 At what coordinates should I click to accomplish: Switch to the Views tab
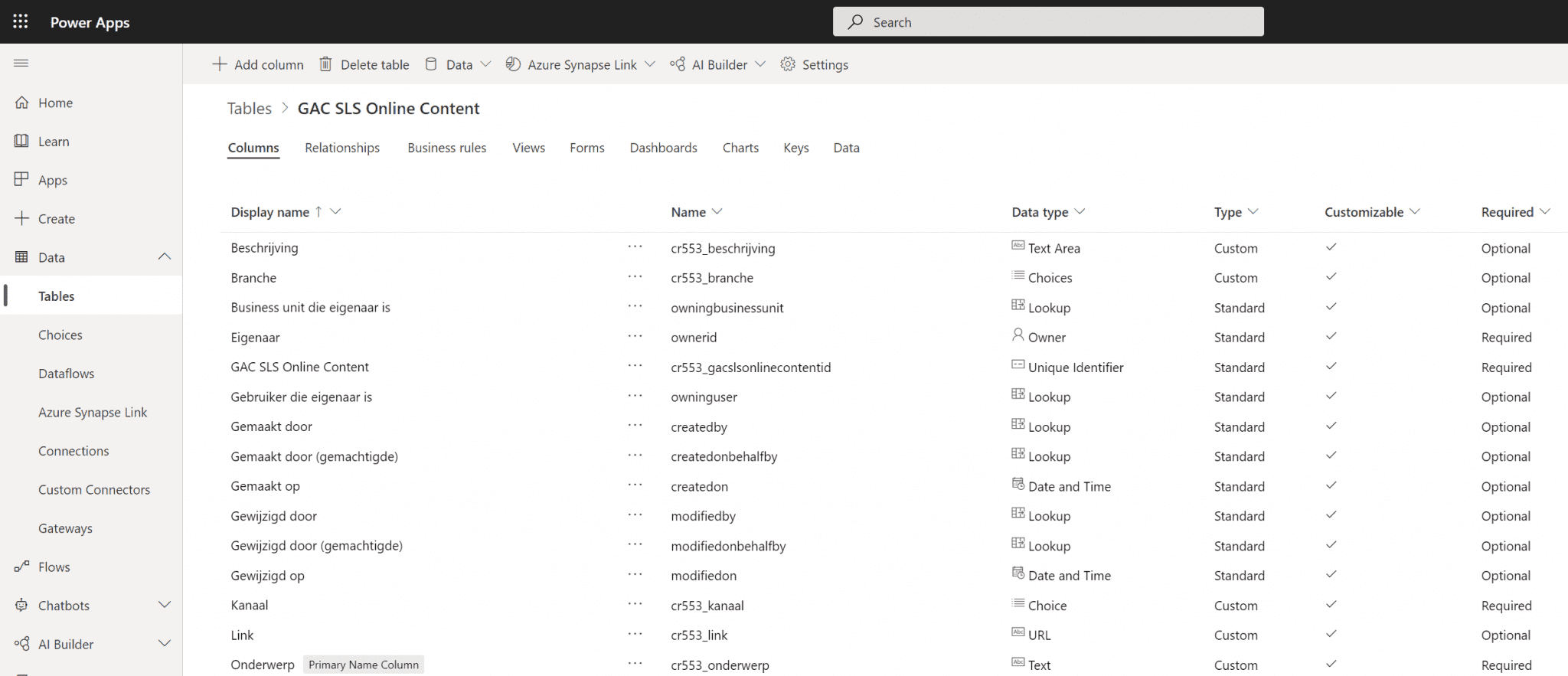529,148
